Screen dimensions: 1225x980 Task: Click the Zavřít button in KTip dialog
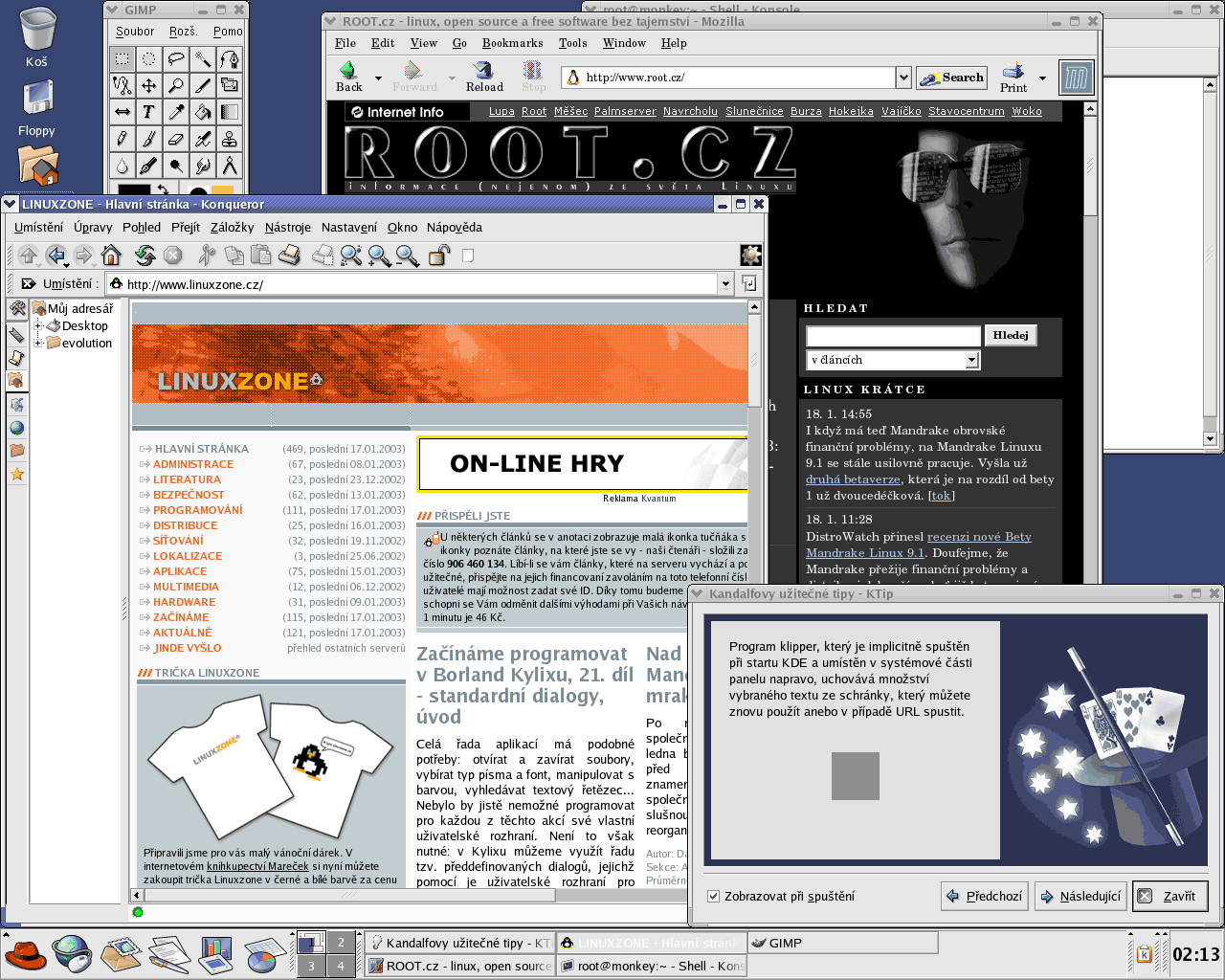(1169, 896)
